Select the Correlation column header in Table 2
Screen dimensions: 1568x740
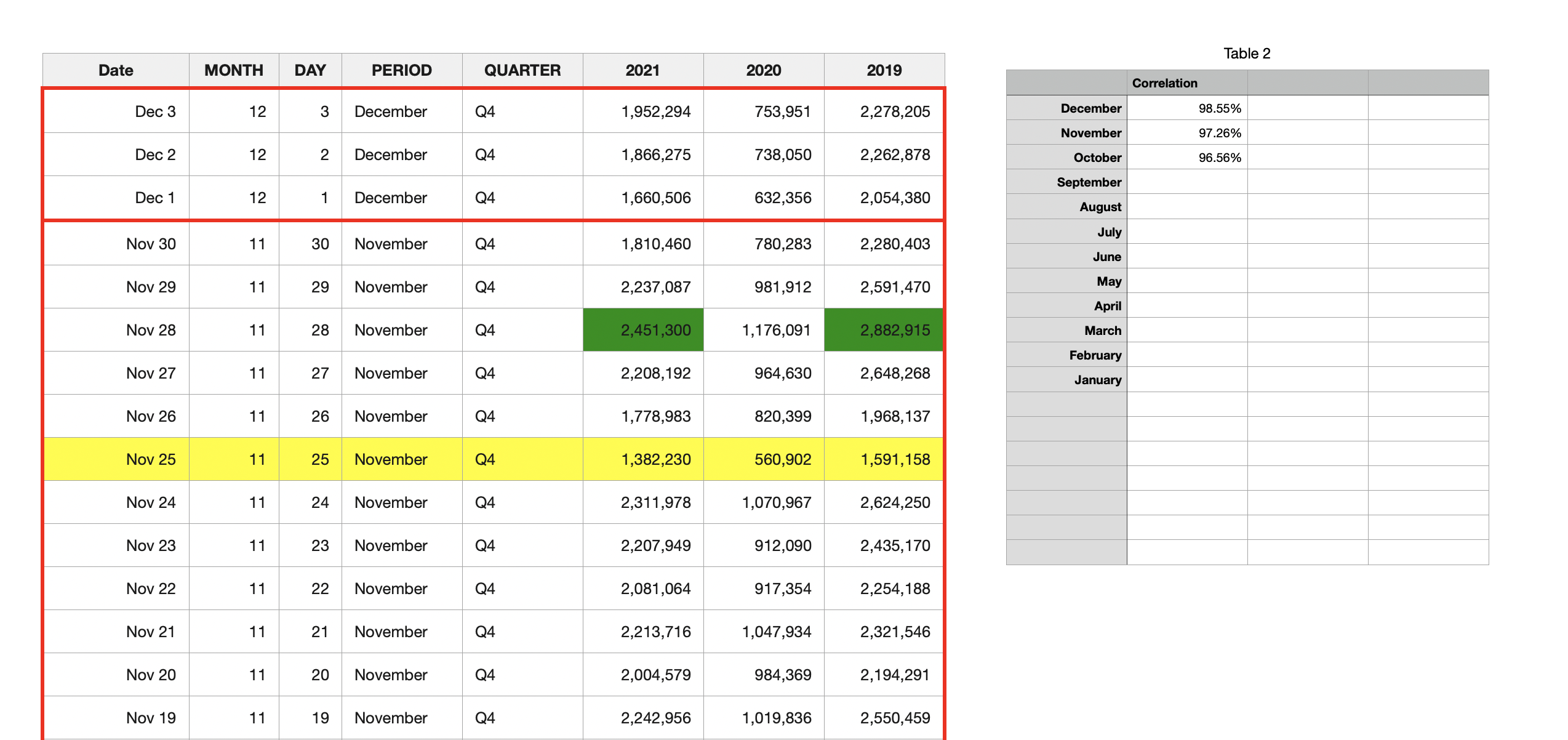[x=1187, y=83]
